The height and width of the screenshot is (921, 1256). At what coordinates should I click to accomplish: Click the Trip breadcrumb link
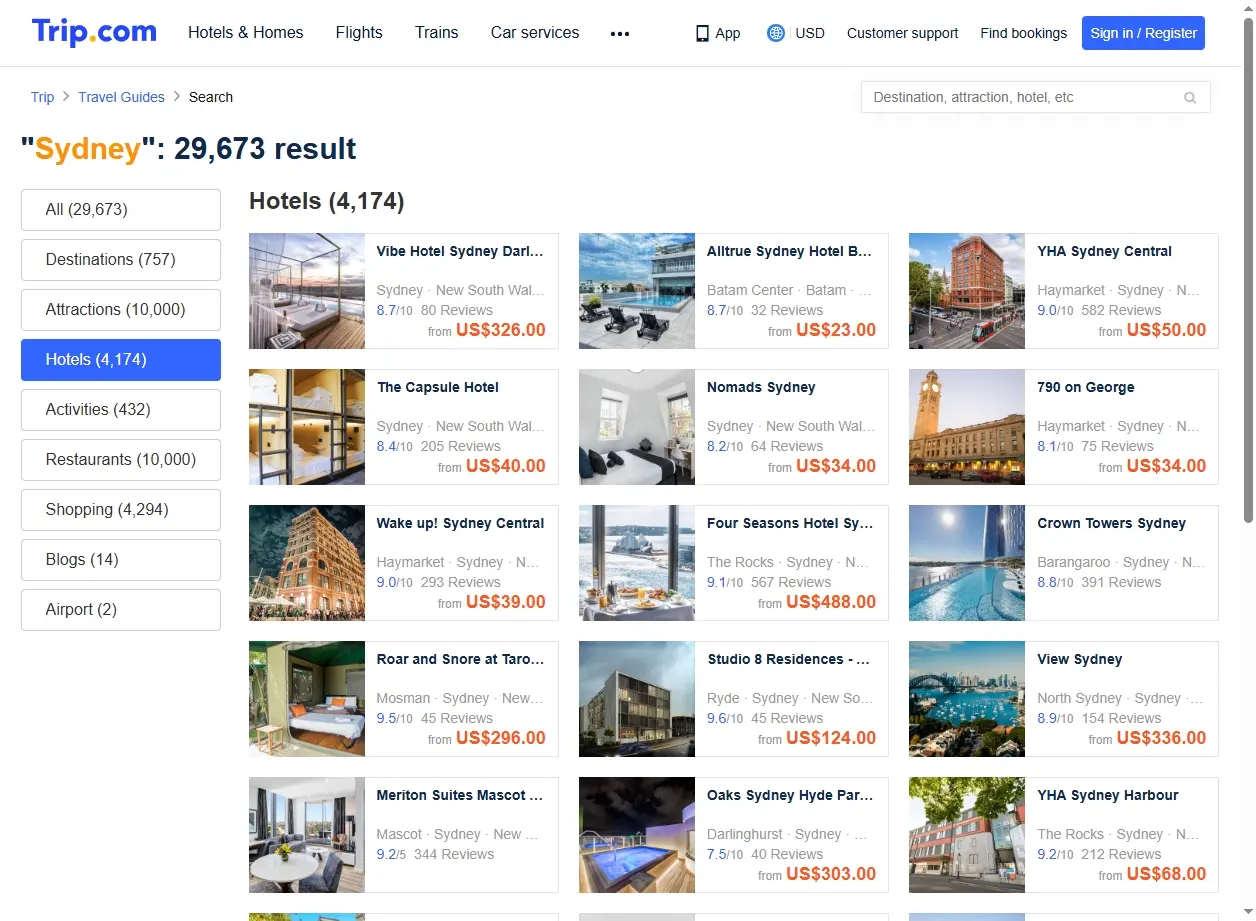[x=42, y=97]
